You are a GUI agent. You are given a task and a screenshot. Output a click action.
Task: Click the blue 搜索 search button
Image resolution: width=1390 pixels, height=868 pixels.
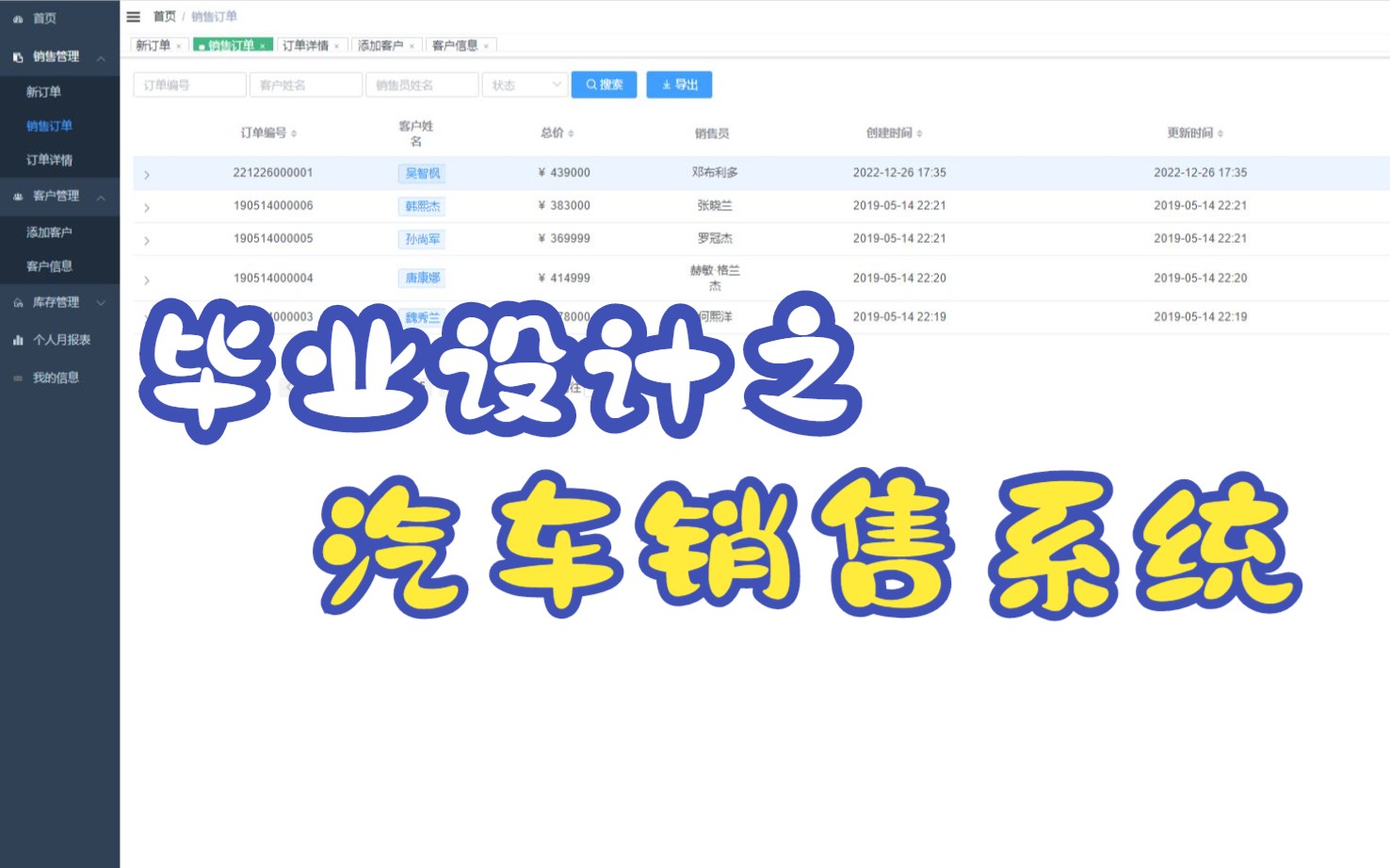pyautogui.click(x=604, y=85)
